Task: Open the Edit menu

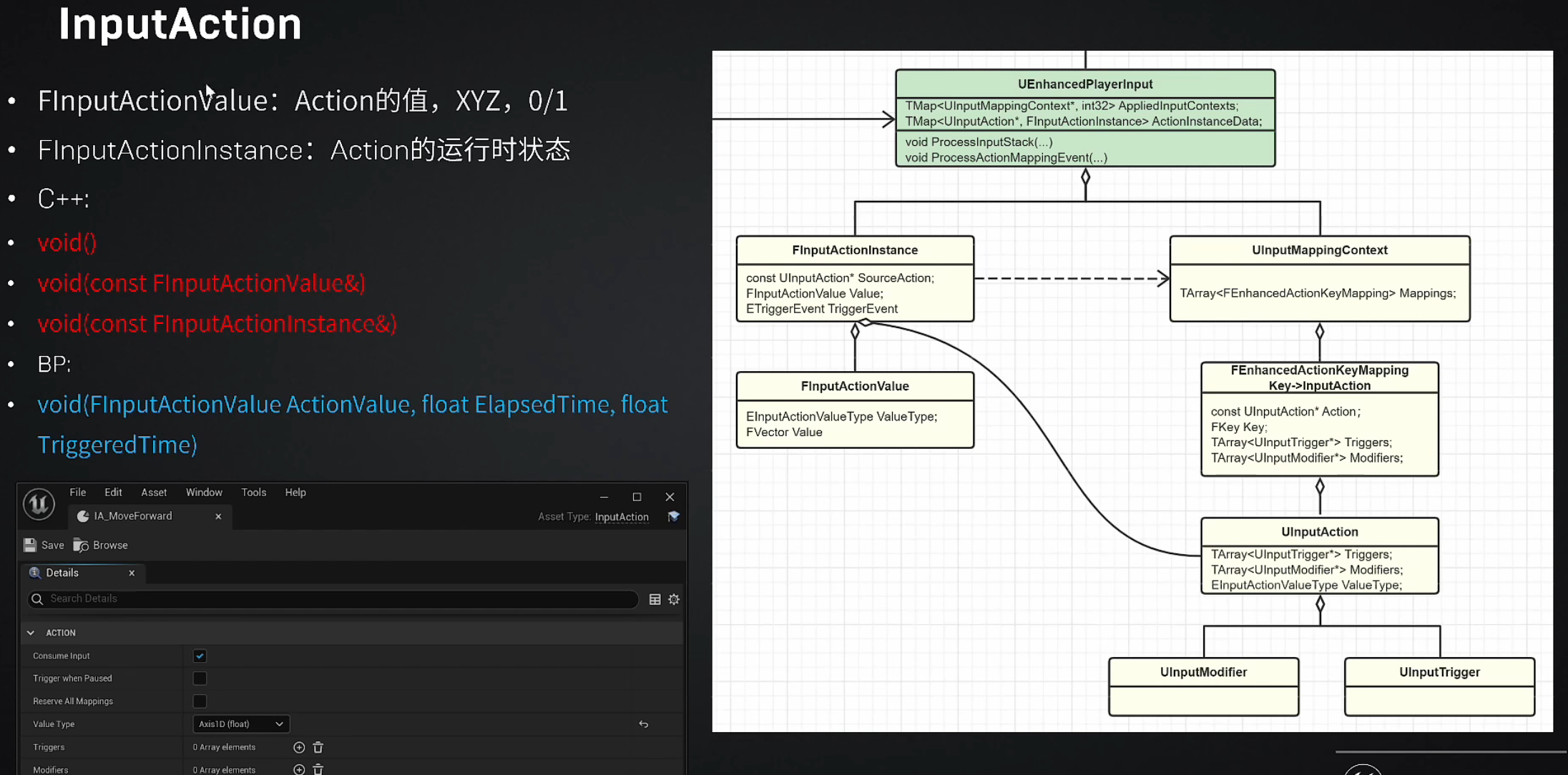Action: pos(113,493)
